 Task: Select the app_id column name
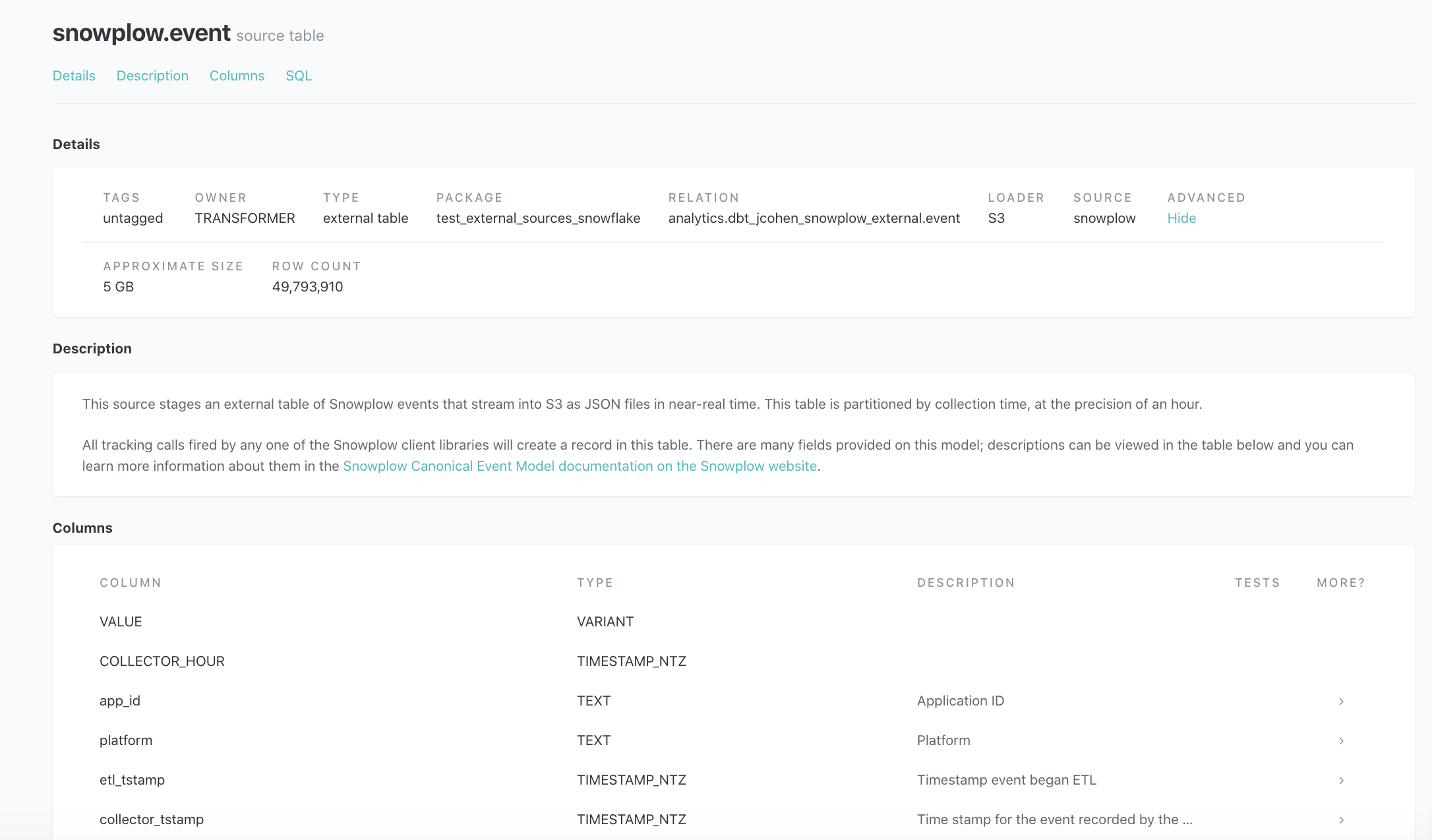tap(120, 701)
